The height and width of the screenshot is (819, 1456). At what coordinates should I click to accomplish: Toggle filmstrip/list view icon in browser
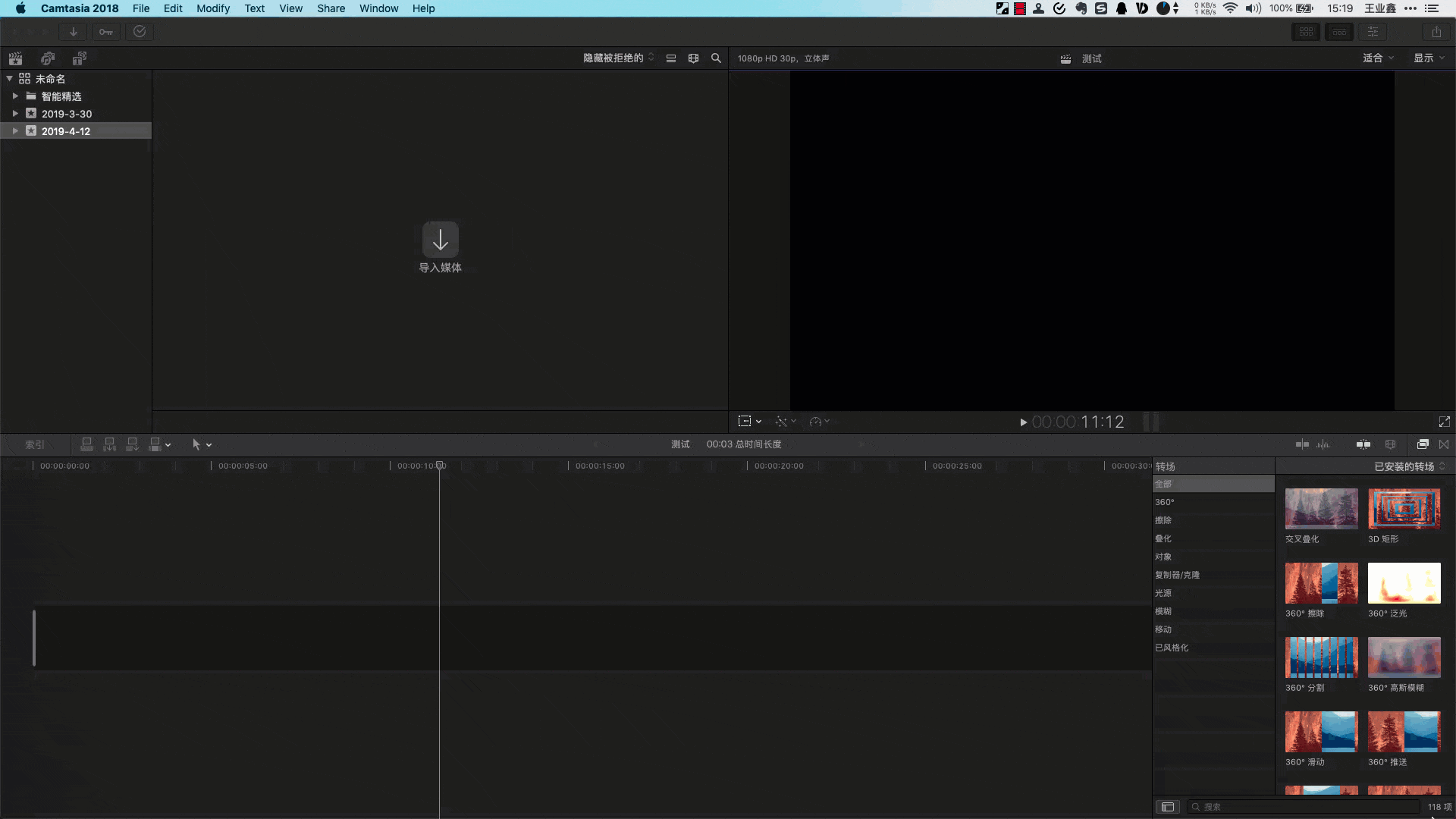pyautogui.click(x=671, y=58)
